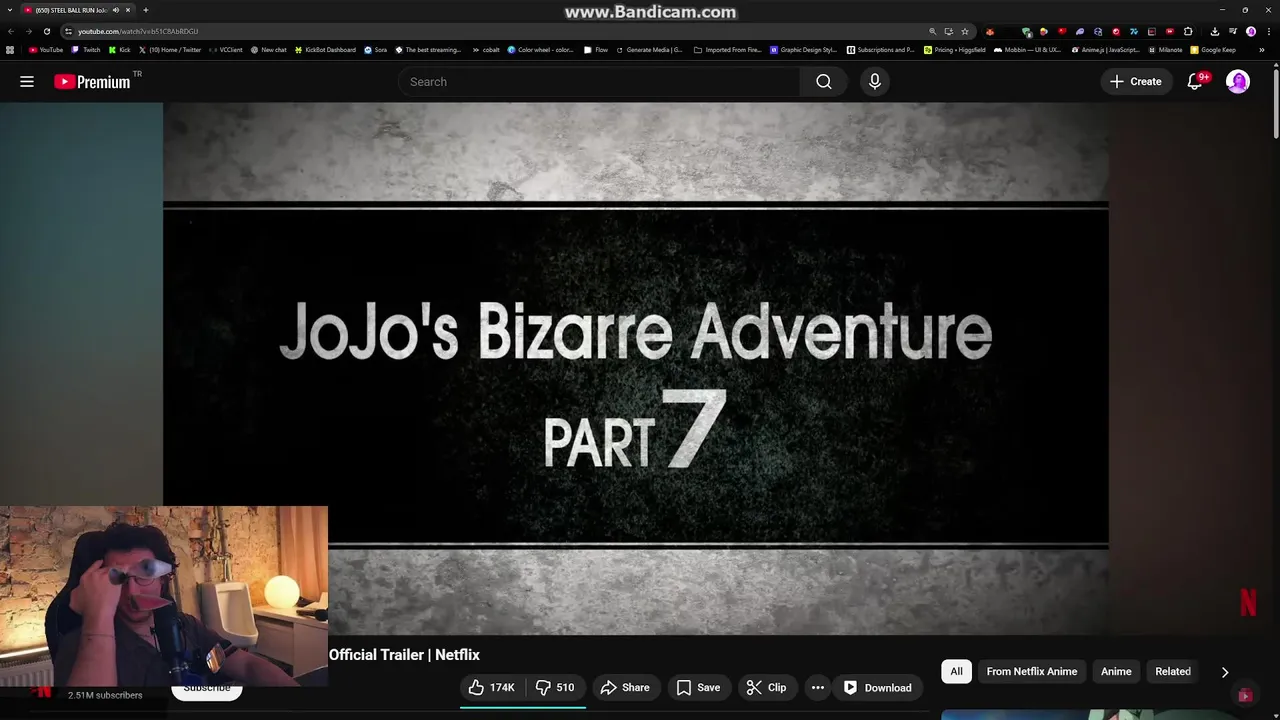Screen dimensions: 1280x720
Task: Go back in browser history
Action: point(11,31)
